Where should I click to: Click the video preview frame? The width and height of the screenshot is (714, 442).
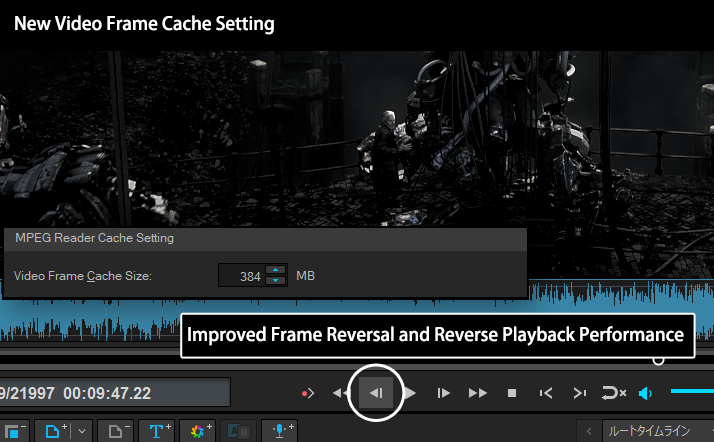click(357, 139)
